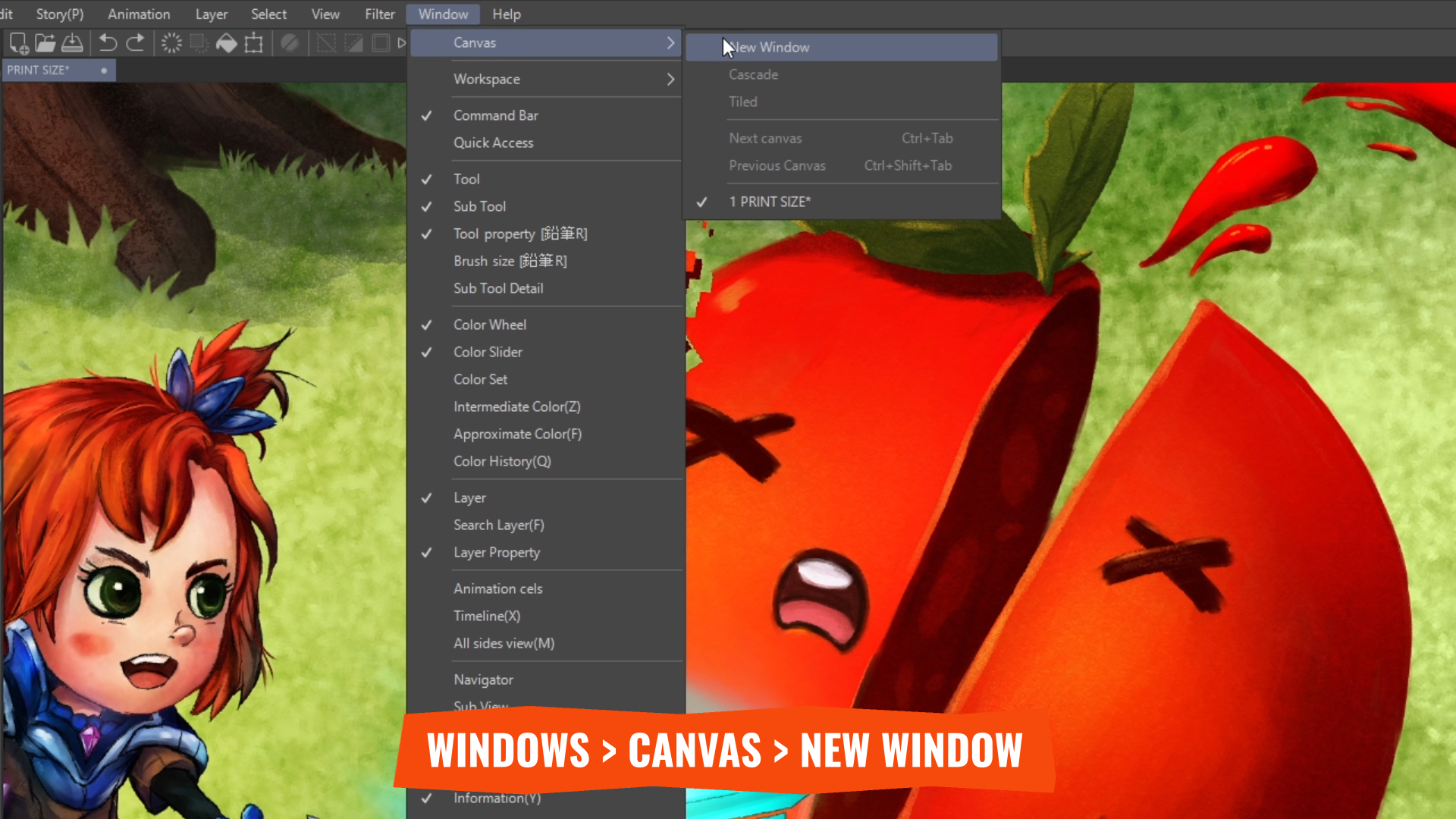Show the Brush size palette
The image size is (1456, 819).
(x=544, y=261)
